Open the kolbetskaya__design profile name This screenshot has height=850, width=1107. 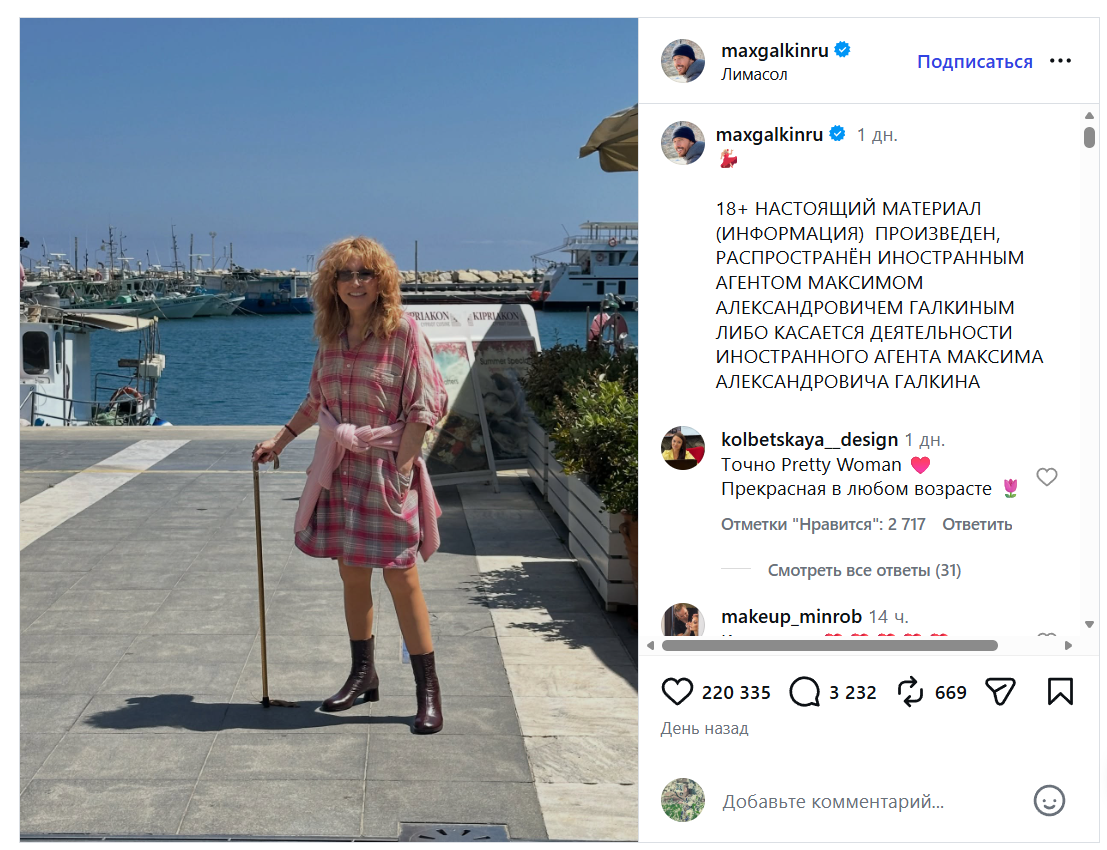point(810,440)
